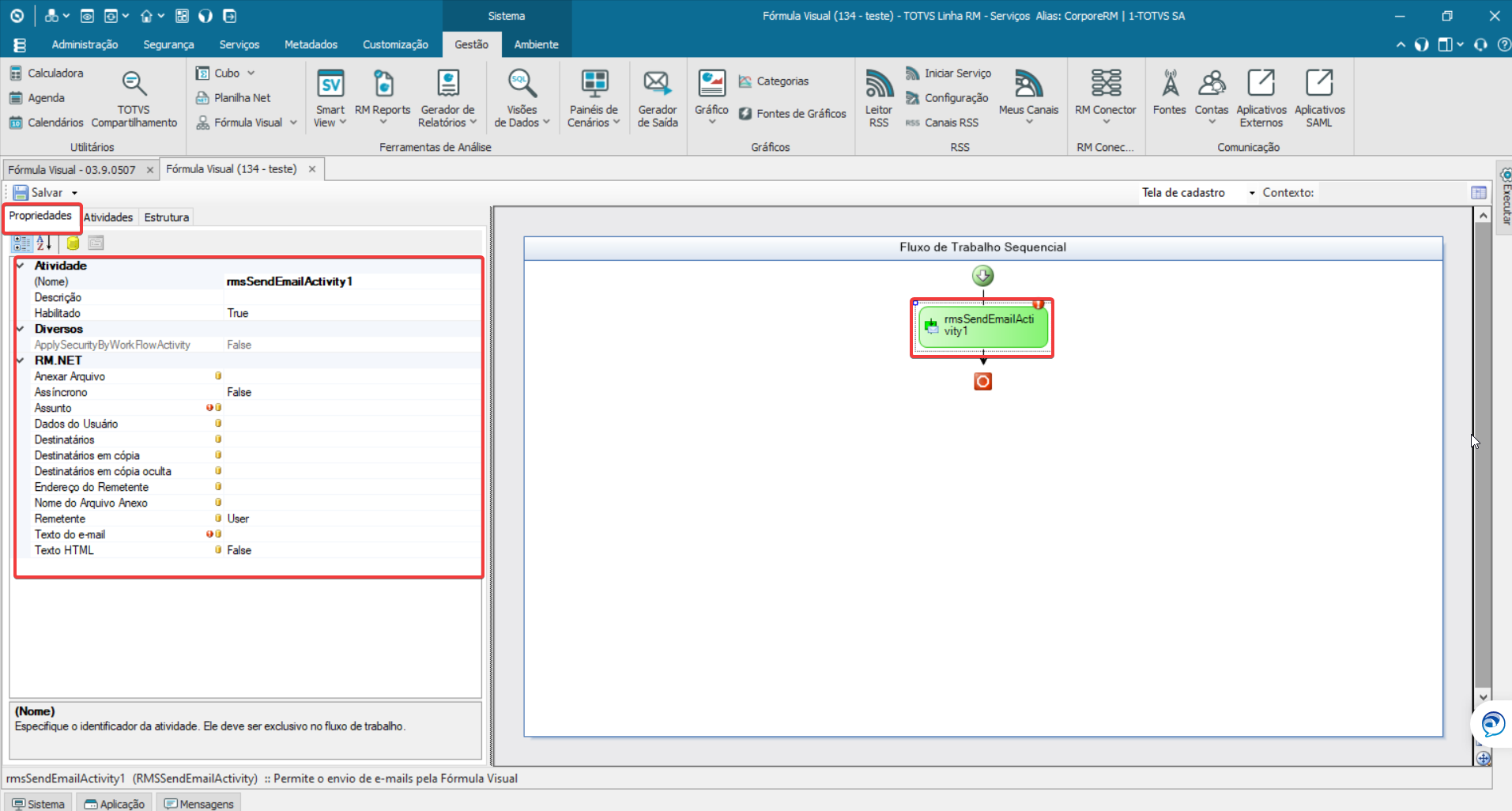Open the Ambiente ribbon tab

click(x=536, y=45)
